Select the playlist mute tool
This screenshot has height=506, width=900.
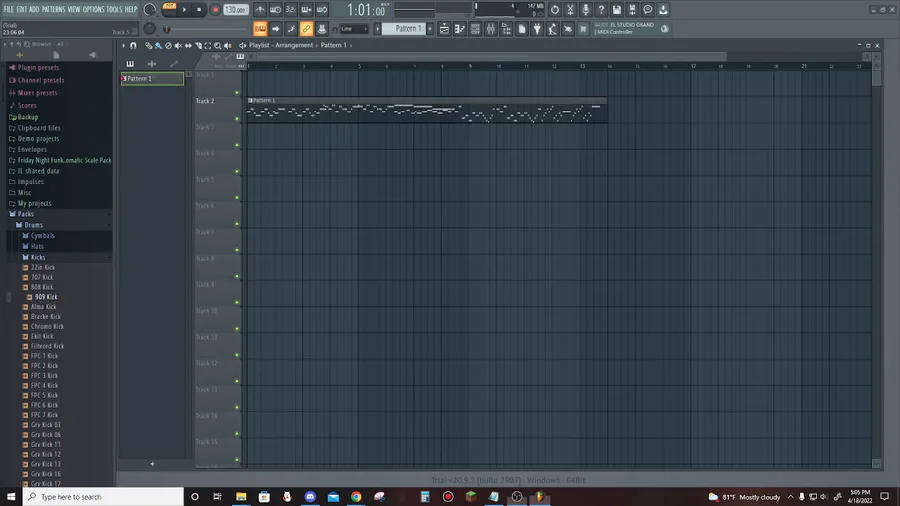pos(178,45)
